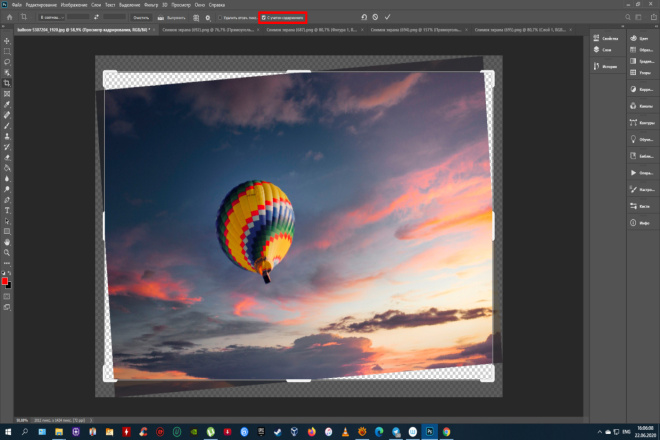Commit the crop with the checkmark

click(388, 17)
